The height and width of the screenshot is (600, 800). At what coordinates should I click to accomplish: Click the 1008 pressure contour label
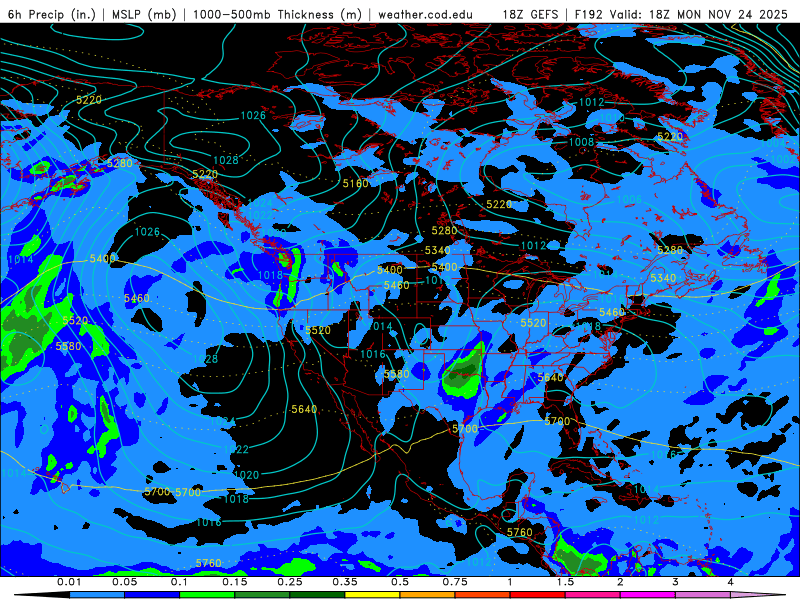582,142
